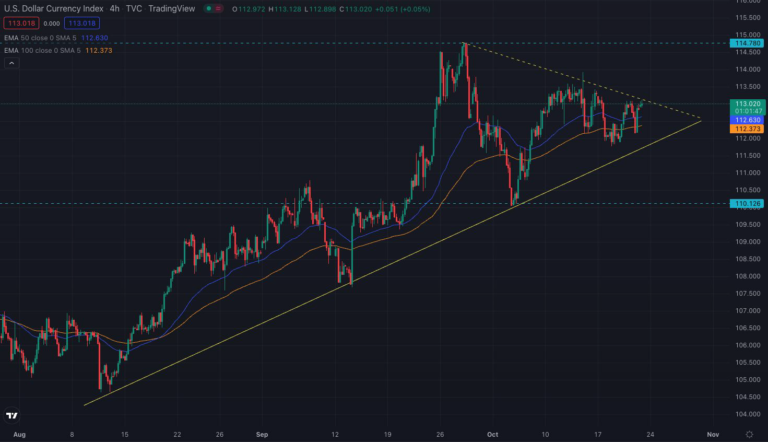Click the Sep label on the time axis
The height and width of the screenshot is (442, 768).
click(262, 434)
